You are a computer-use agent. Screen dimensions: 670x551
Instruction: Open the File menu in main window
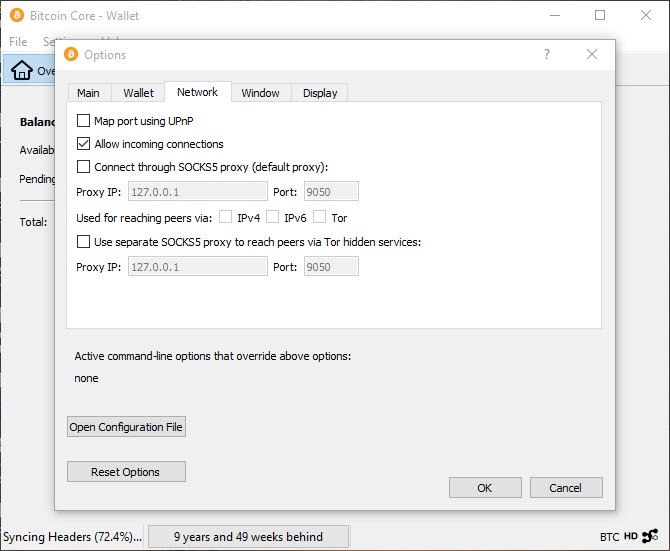coord(18,41)
